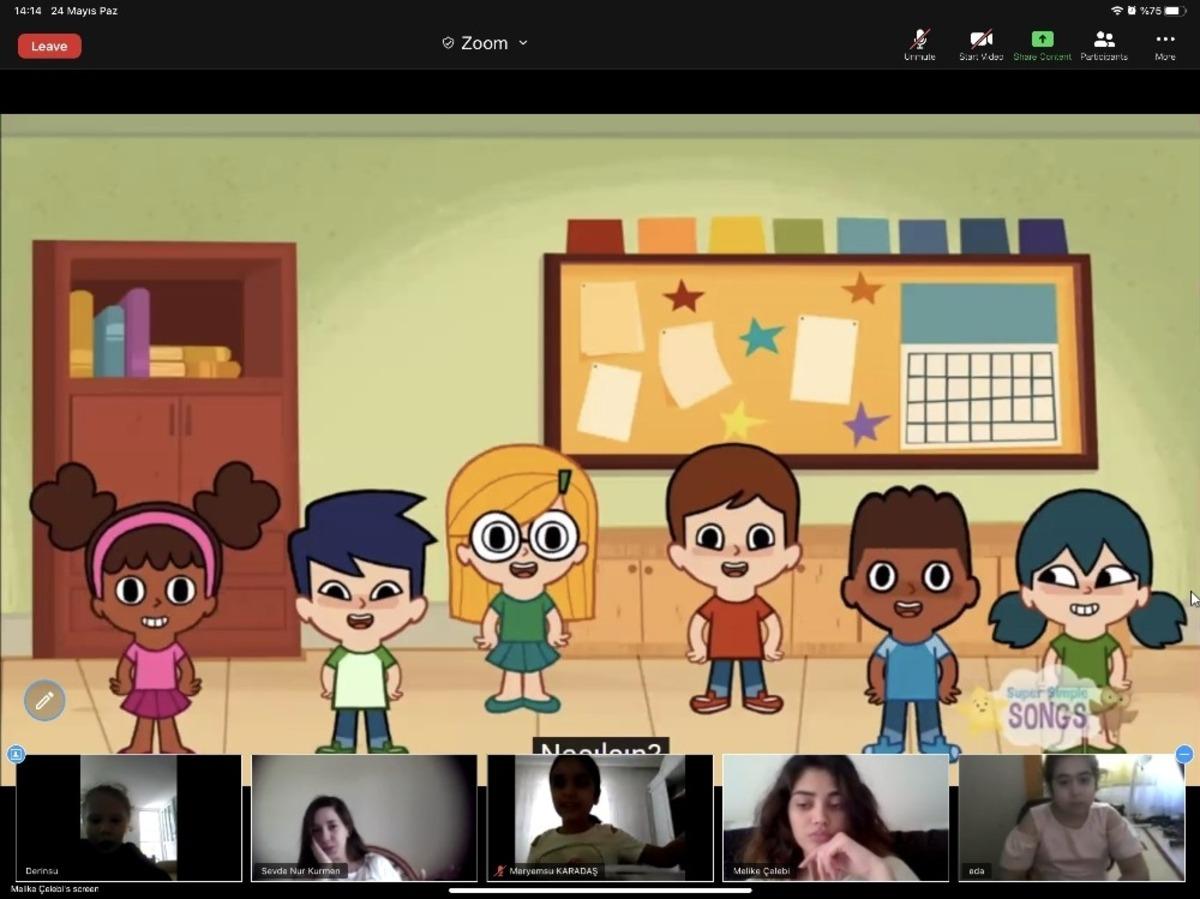Collapse video strip with blue minus button
Image resolution: width=1200 pixels, height=899 pixels.
coord(1184,755)
